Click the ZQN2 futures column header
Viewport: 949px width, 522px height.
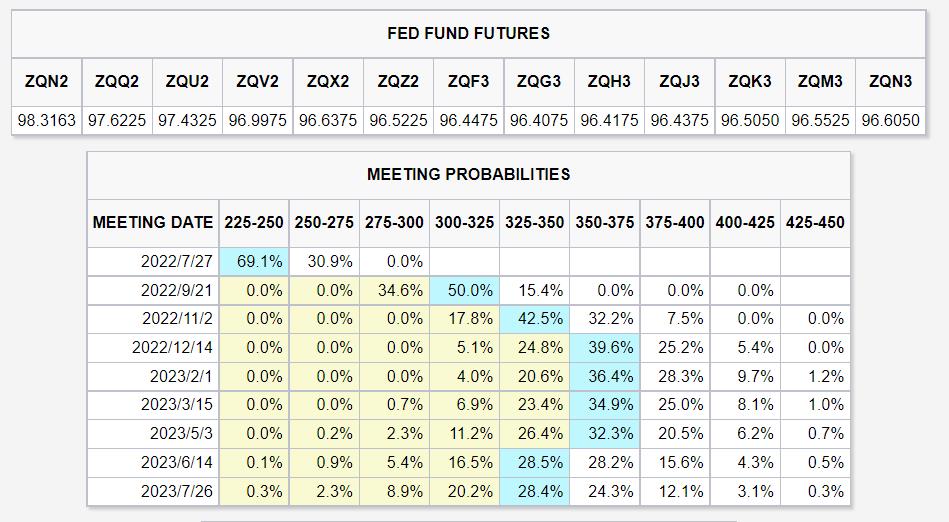[47, 81]
